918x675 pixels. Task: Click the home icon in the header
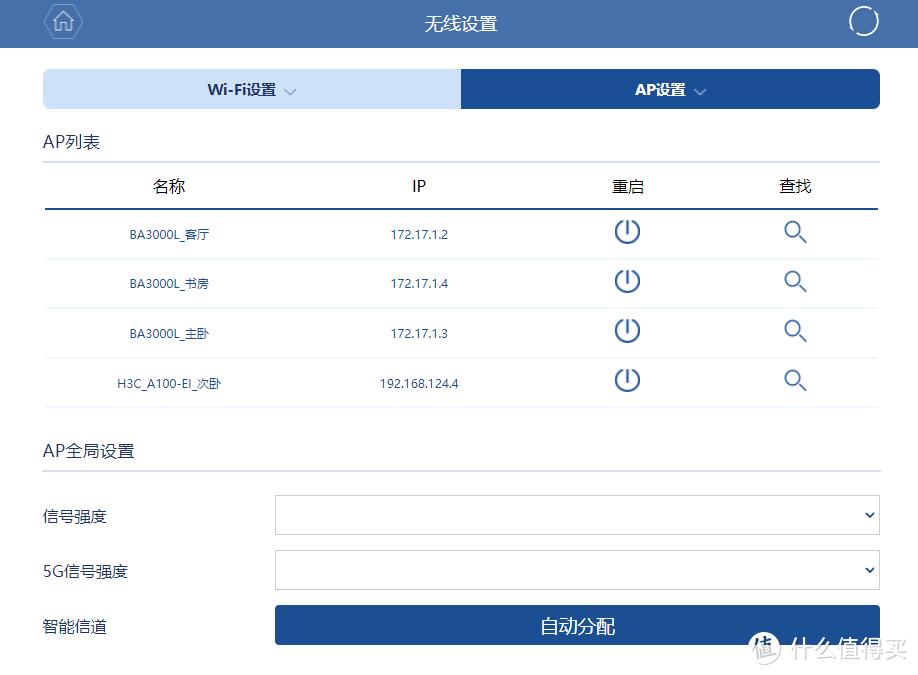click(x=62, y=21)
